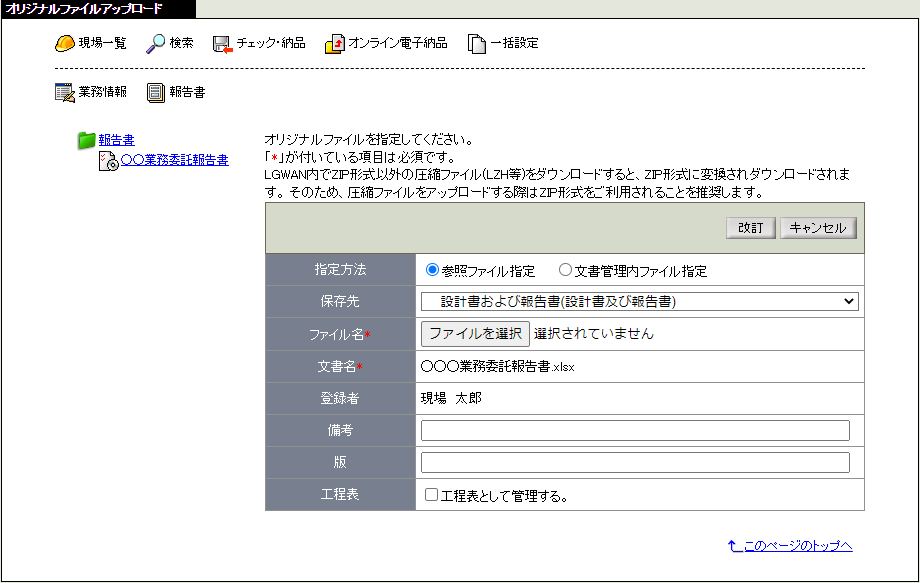Open 検索 menu label
The height and width of the screenshot is (583, 920).
pos(181,43)
